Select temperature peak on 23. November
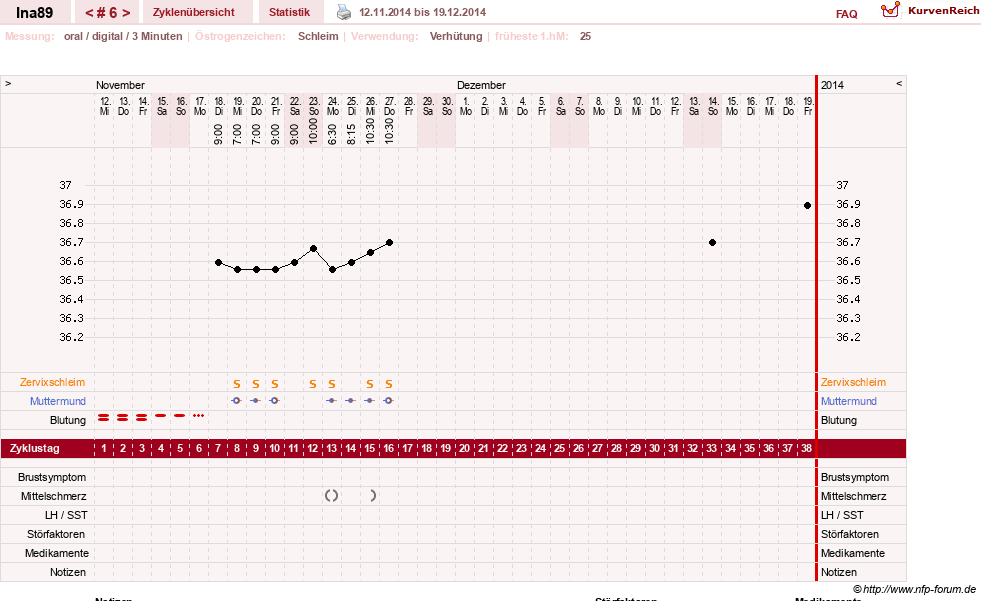The image size is (981, 601). coord(313,248)
